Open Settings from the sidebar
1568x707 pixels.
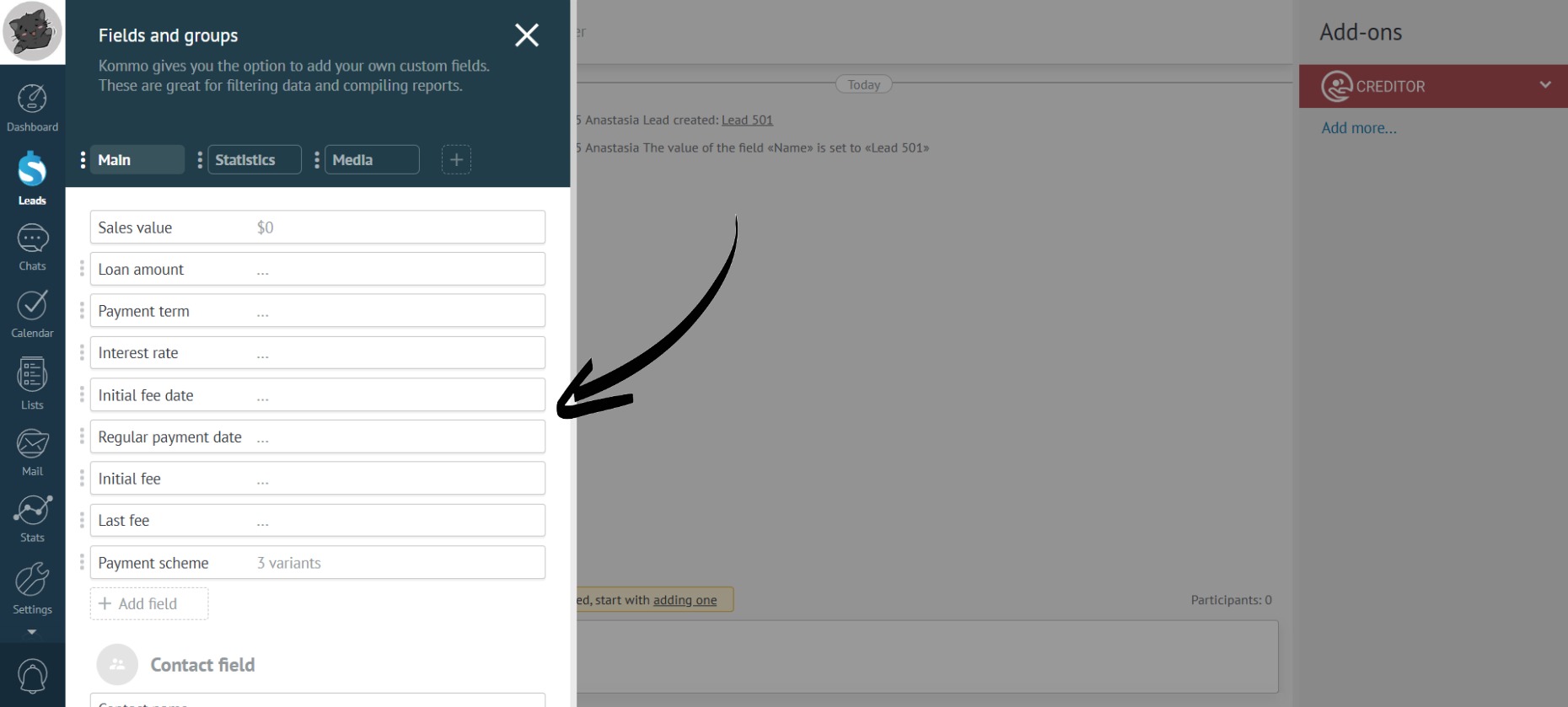point(32,588)
